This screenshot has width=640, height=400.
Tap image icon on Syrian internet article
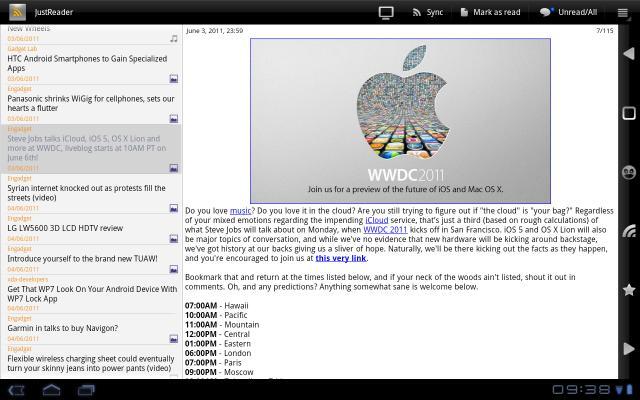pyautogui.click(x=174, y=208)
